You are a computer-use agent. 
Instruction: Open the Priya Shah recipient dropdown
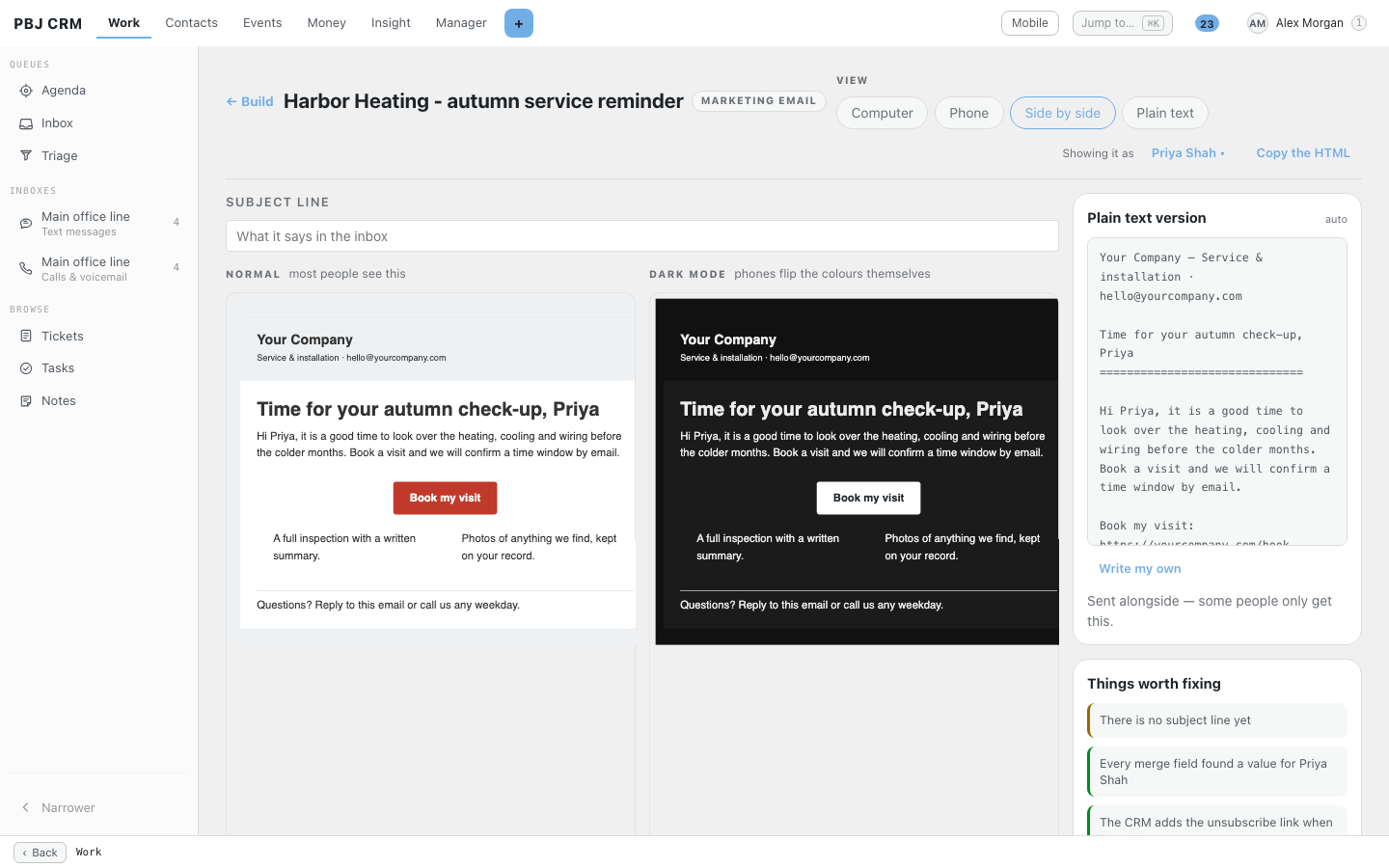click(x=1188, y=153)
